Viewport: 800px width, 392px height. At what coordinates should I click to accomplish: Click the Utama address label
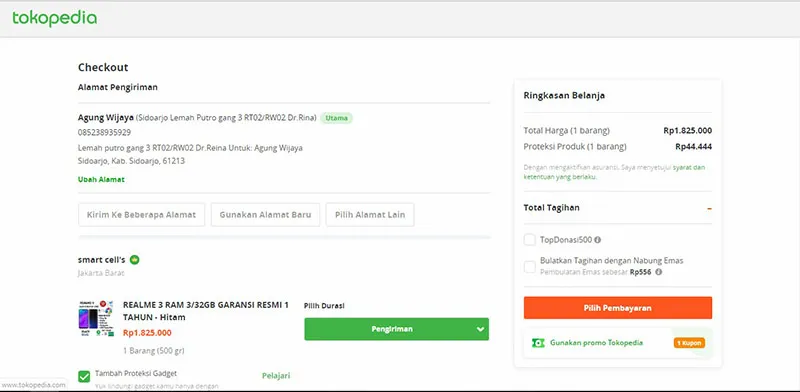coord(336,118)
